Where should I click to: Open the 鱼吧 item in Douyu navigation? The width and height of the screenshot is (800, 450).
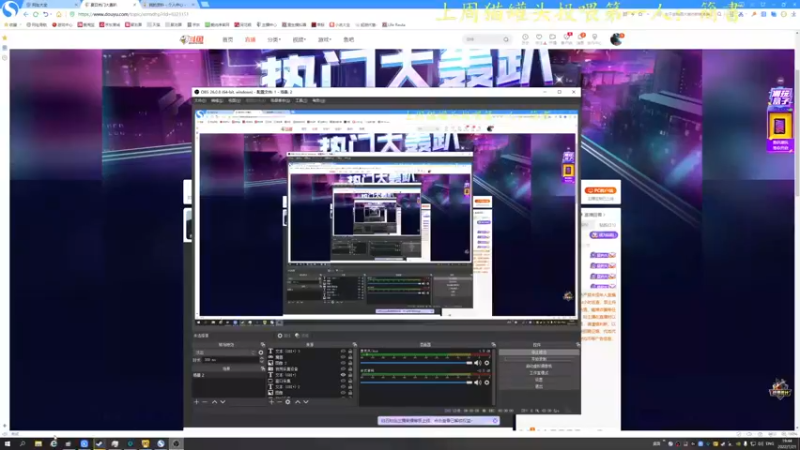click(348, 39)
